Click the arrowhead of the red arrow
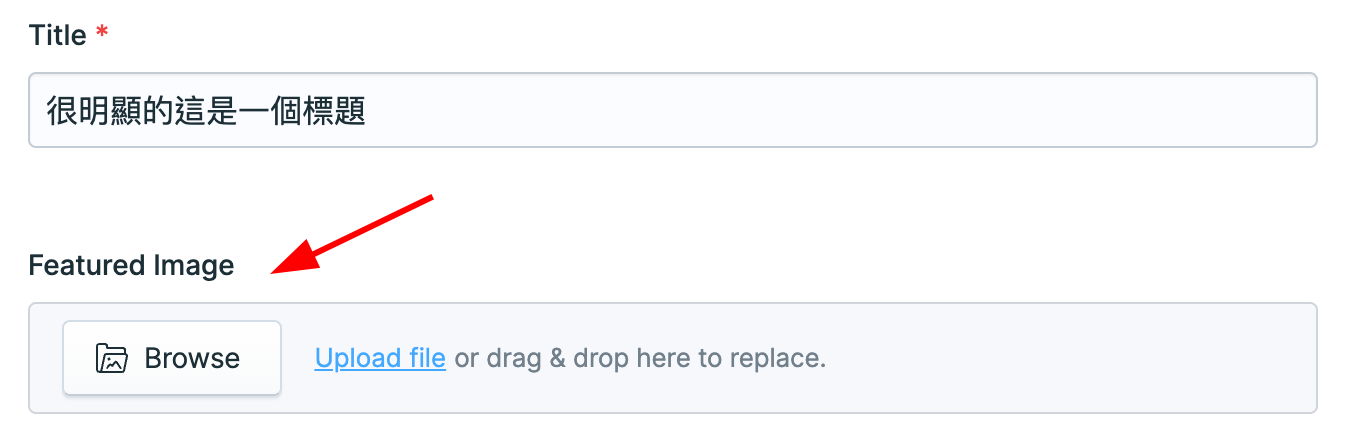Image resolution: width=1346 pixels, height=442 pixels. coord(292,261)
